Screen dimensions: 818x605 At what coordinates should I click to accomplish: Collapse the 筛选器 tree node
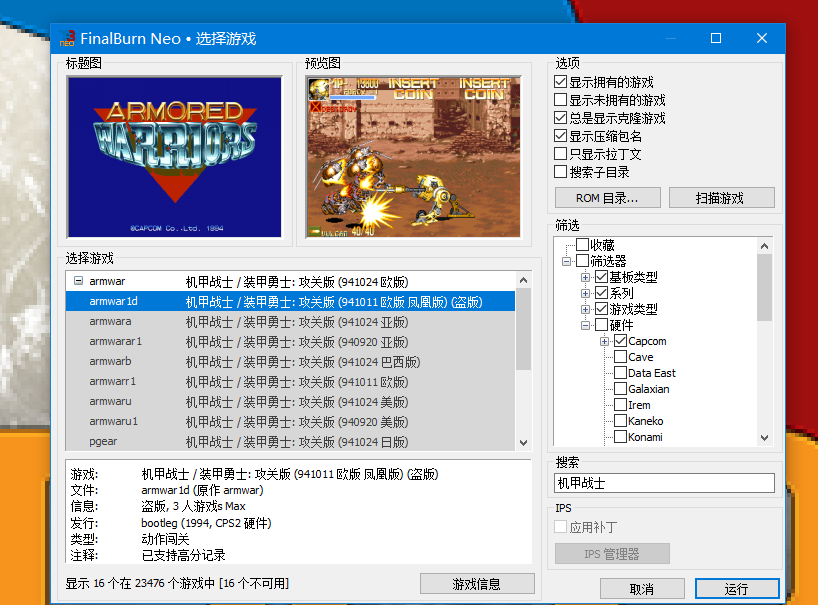[x=567, y=261]
